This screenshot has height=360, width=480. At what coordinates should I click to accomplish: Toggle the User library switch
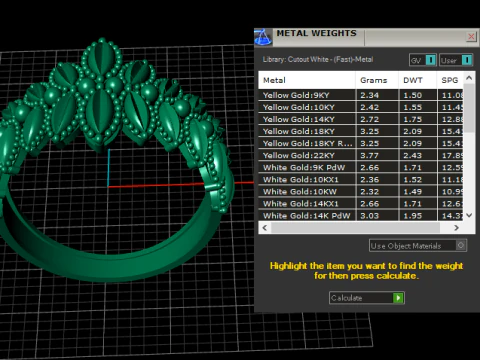point(456,60)
